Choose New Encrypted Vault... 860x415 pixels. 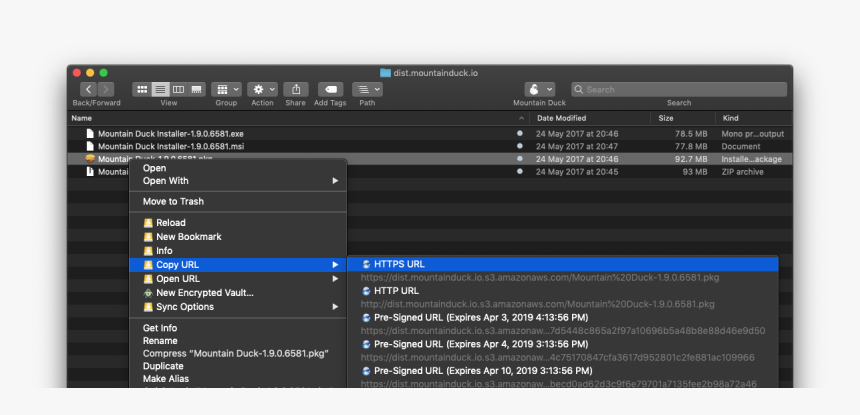click(237, 293)
